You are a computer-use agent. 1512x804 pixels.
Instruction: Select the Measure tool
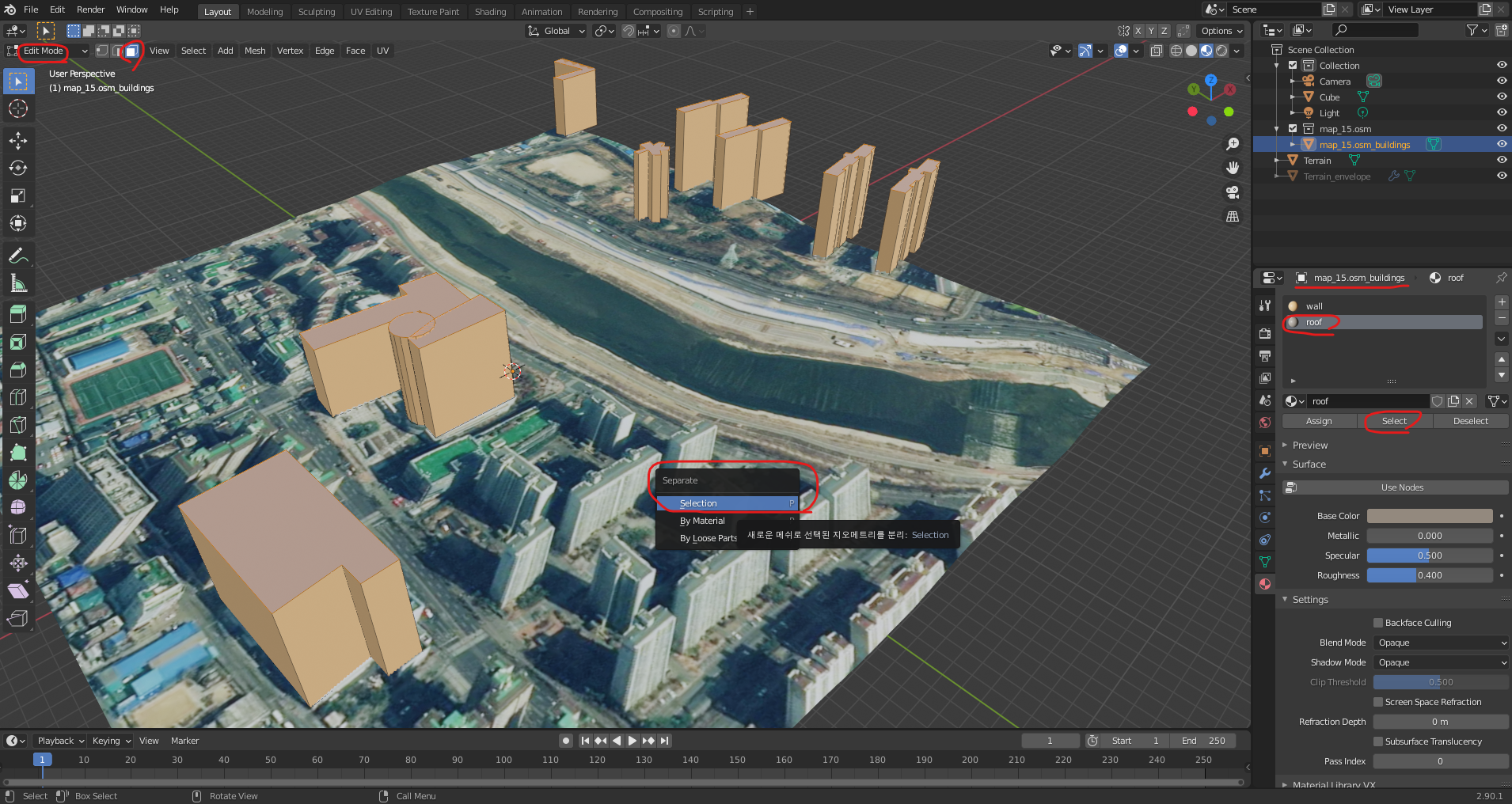[18, 283]
